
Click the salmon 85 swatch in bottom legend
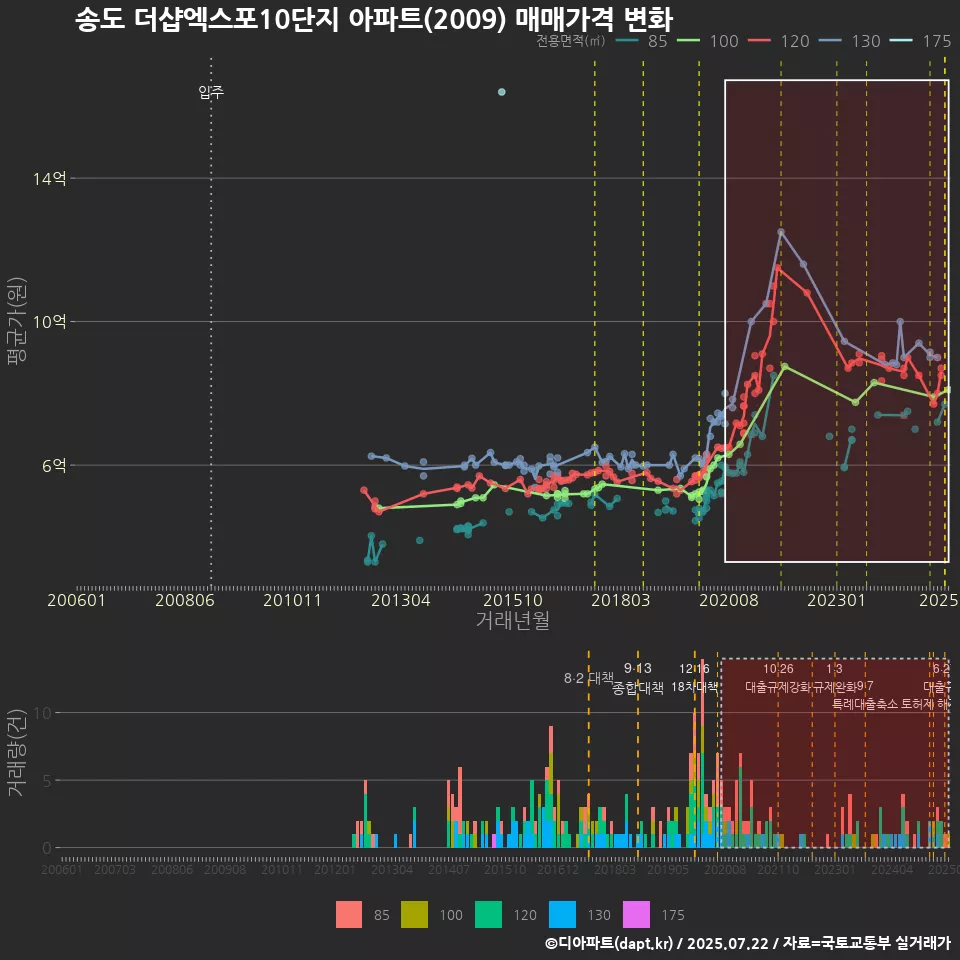[349, 915]
